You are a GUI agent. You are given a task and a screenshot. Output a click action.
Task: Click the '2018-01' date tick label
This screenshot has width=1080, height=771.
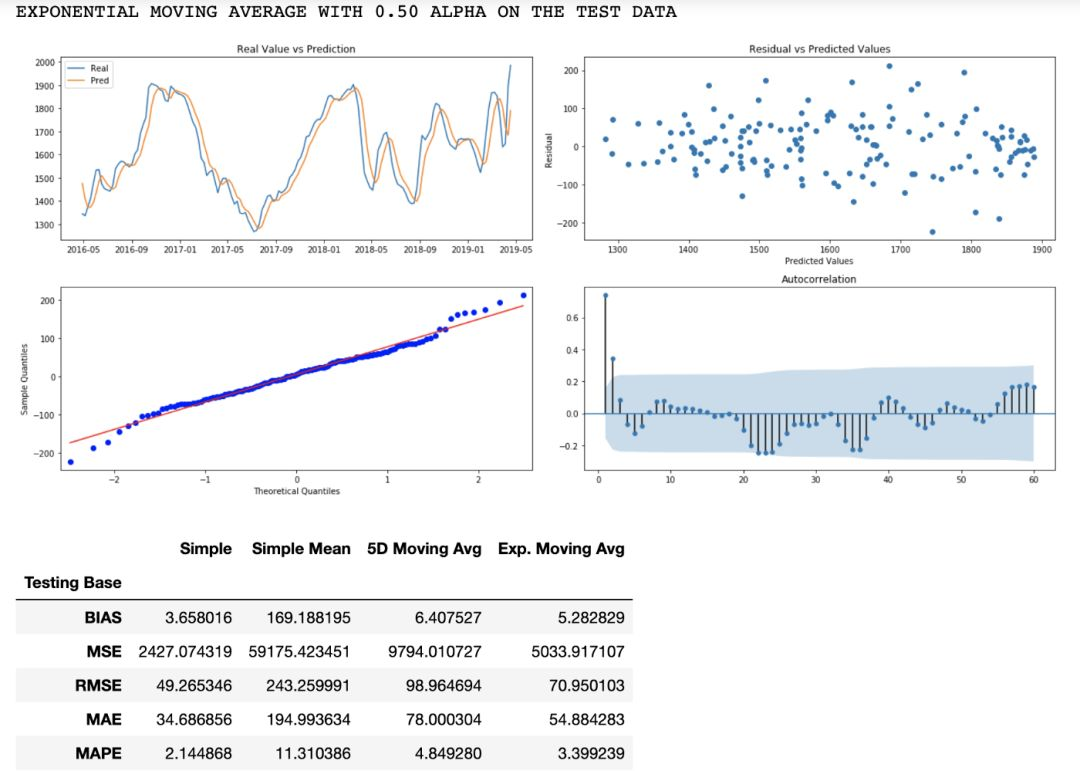pyautogui.click(x=324, y=249)
